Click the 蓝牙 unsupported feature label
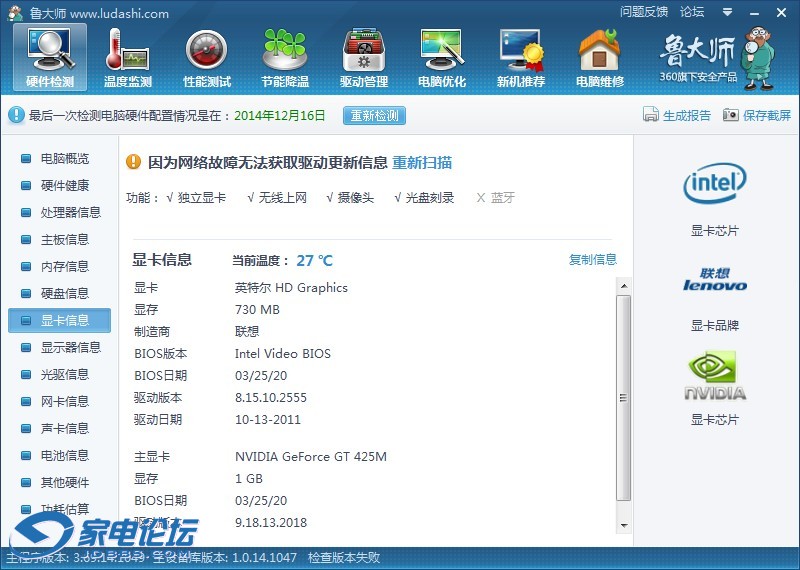This screenshot has height=570, width=800. (x=503, y=198)
